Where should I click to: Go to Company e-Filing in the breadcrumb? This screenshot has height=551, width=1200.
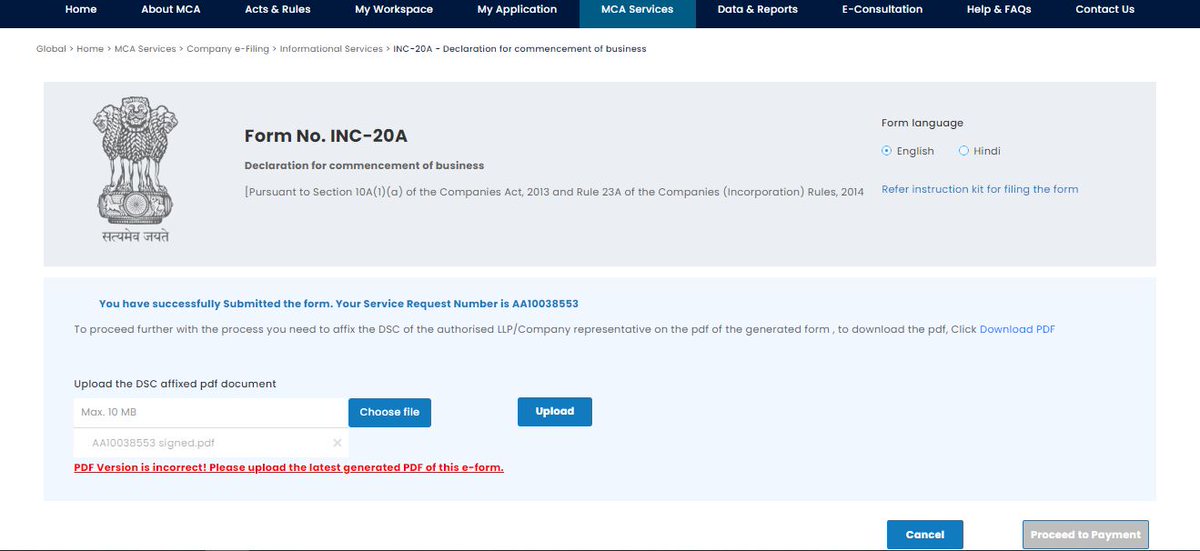(228, 49)
